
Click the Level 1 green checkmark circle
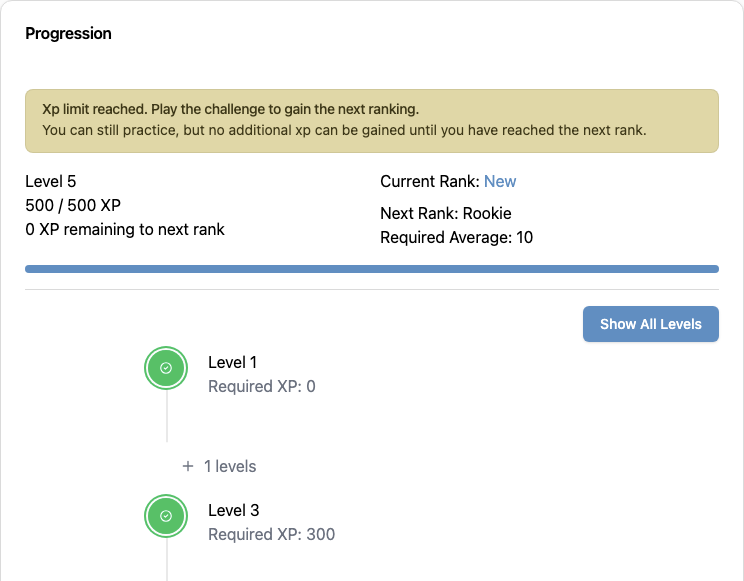coord(166,368)
